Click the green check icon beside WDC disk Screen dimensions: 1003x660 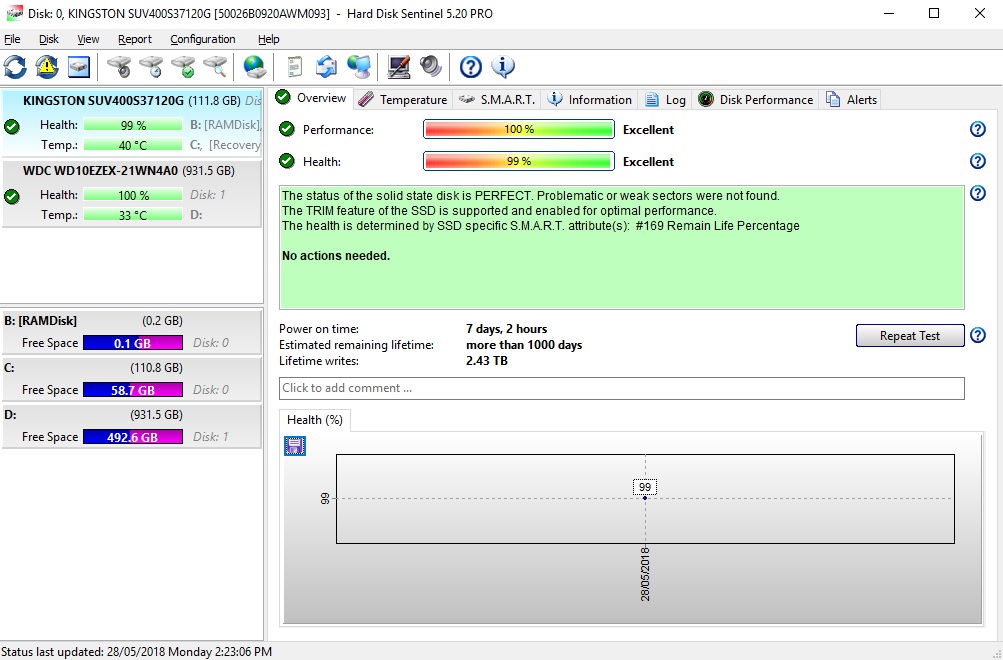[x=12, y=196]
